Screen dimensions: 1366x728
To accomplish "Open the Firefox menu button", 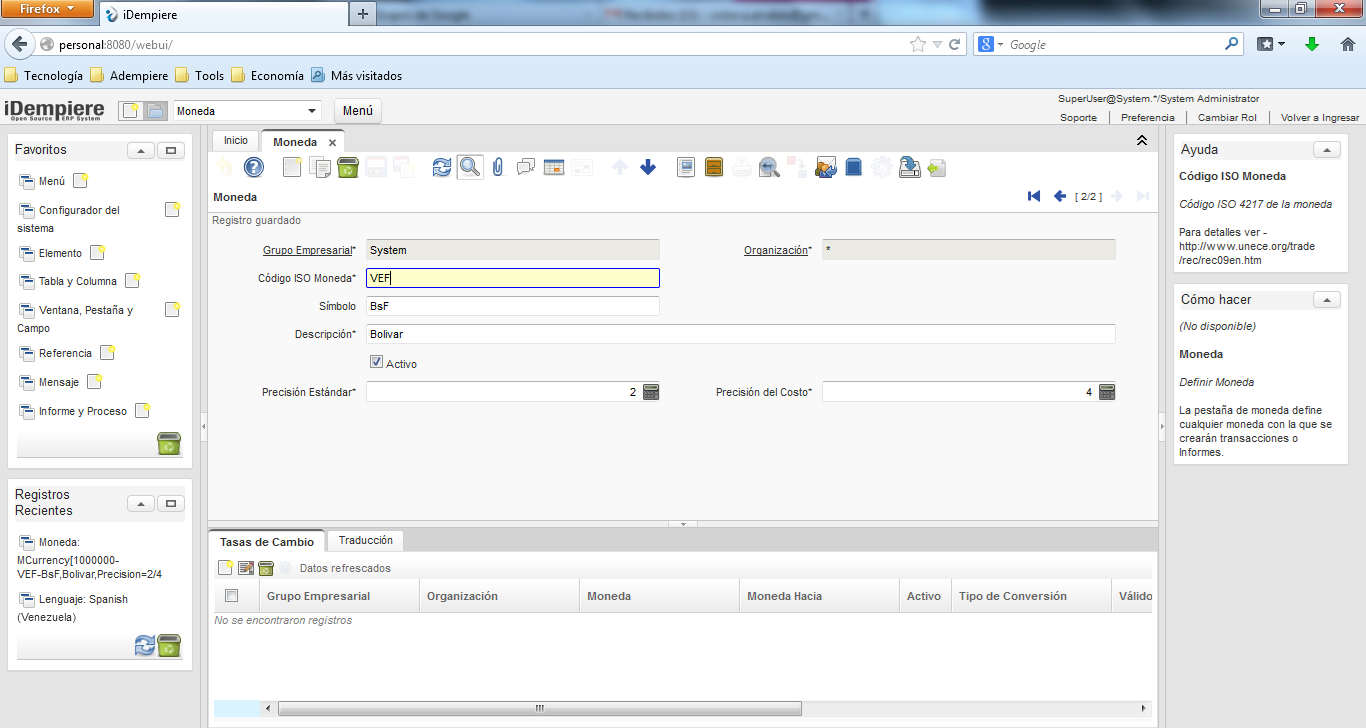I will pyautogui.click(x=48, y=8).
